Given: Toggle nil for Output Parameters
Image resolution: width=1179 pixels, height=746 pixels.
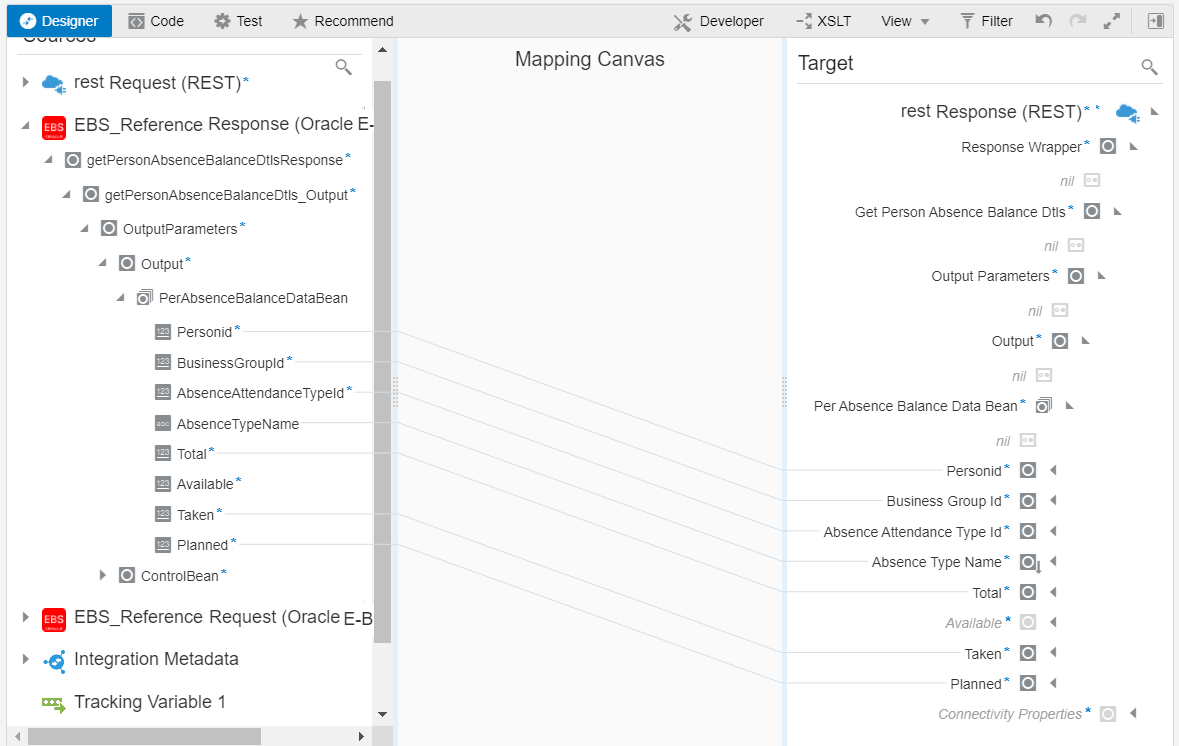Looking at the screenshot, I should (x=1059, y=310).
